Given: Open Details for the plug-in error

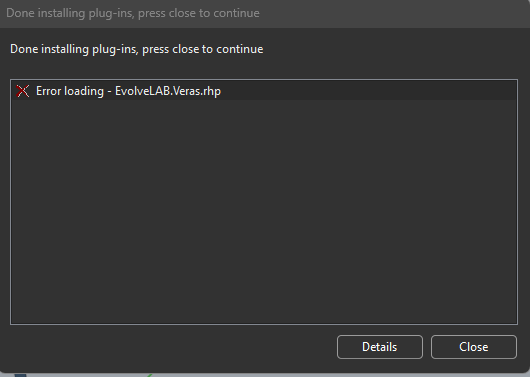Looking at the screenshot, I should [x=380, y=347].
